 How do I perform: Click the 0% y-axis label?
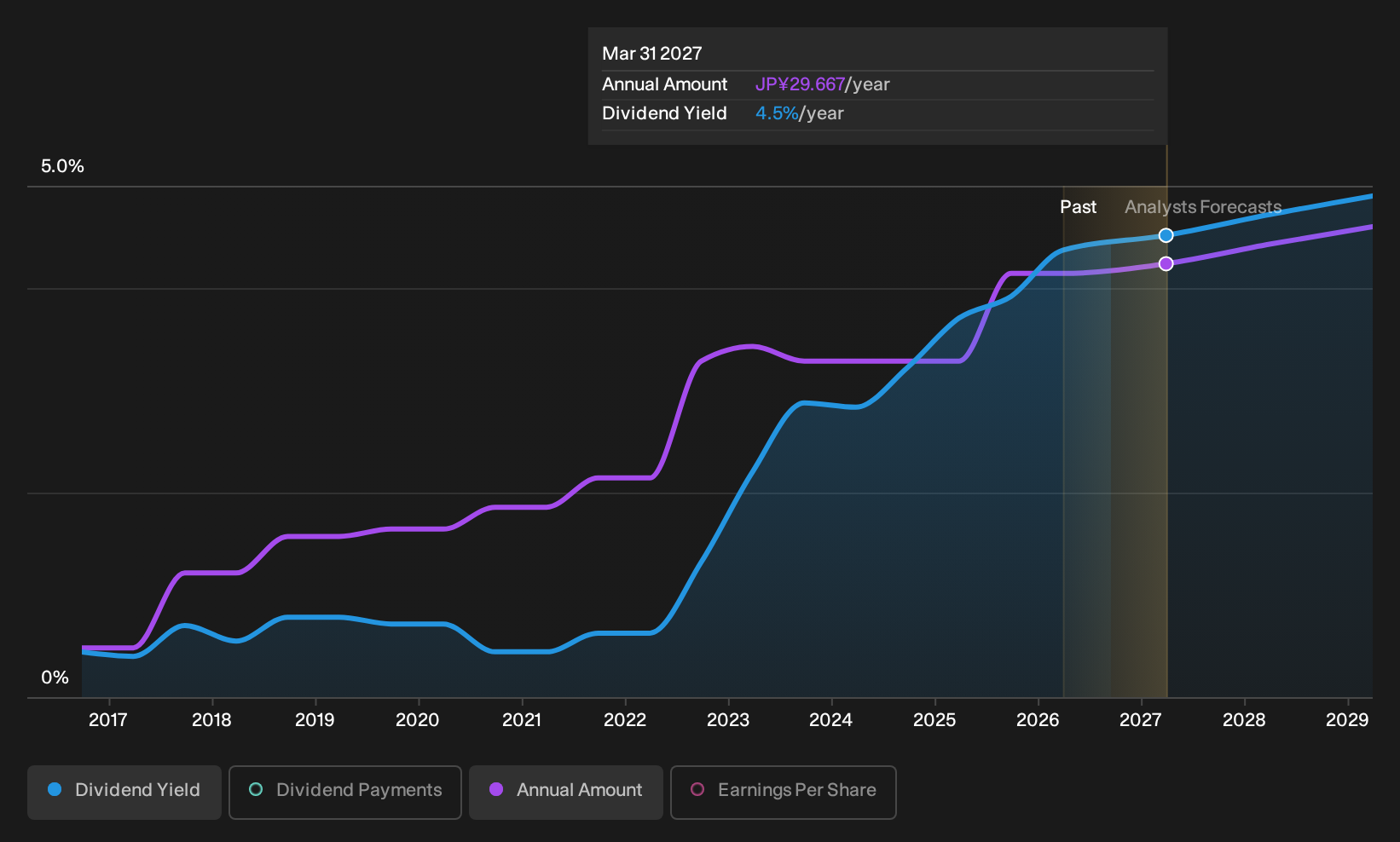pos(55,678)
